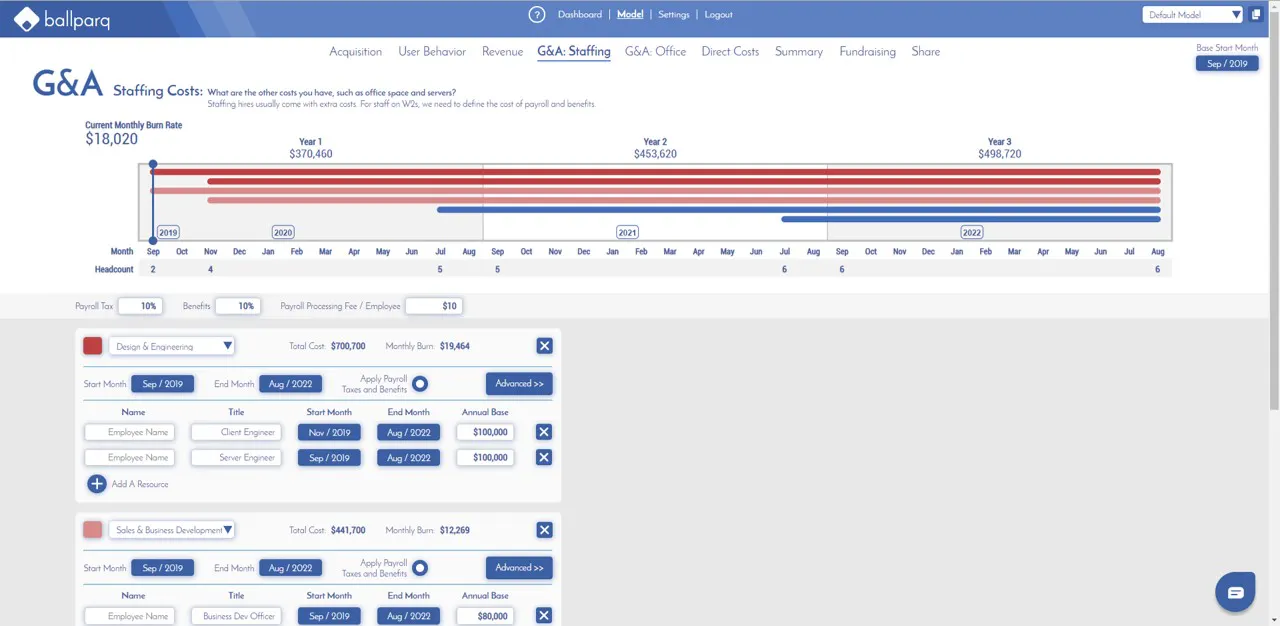This screenshot has height=626, width=1280.
Task: Click Advanced >> for Sales & Business Development
Action: click(519, 568)
